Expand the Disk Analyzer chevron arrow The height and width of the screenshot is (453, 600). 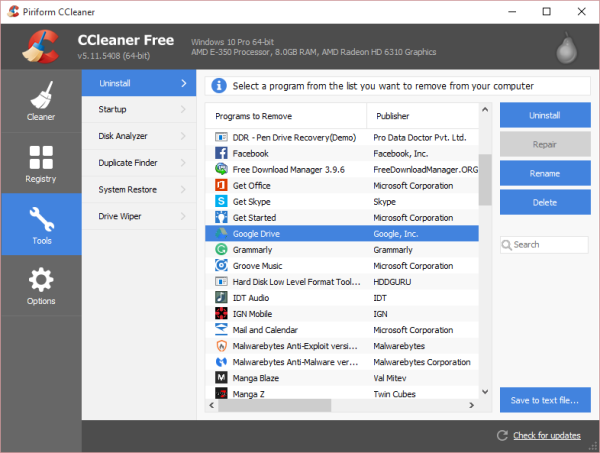[x=183, y=136]
